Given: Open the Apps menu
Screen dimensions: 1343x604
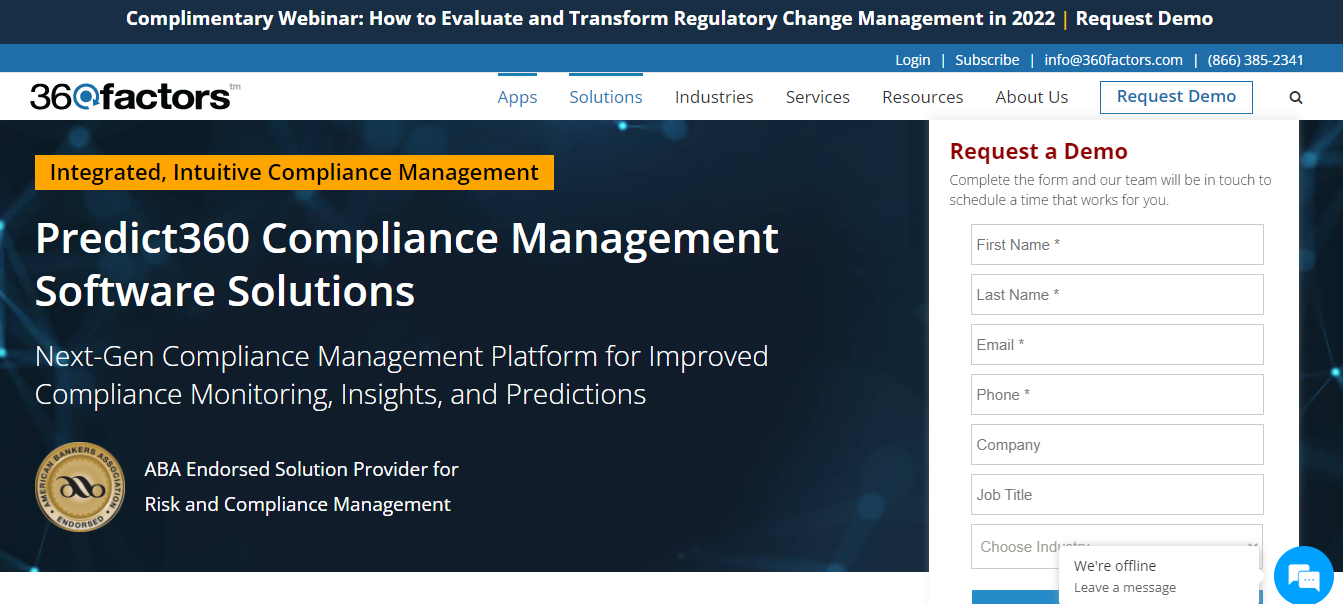Looking at the screenshot, I should coord(517,97).
